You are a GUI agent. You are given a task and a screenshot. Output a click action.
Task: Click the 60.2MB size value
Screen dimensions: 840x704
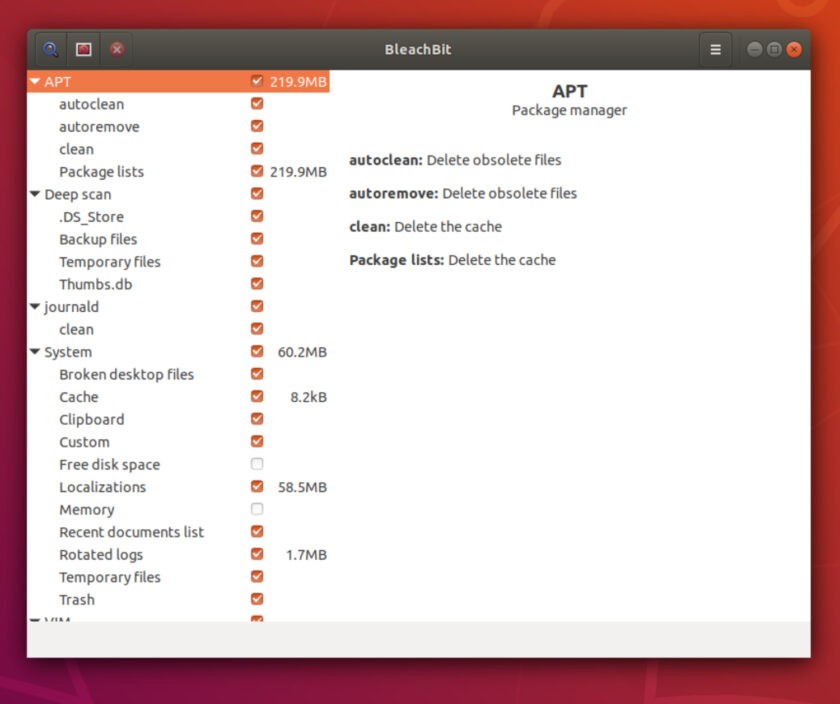[302, 352]
